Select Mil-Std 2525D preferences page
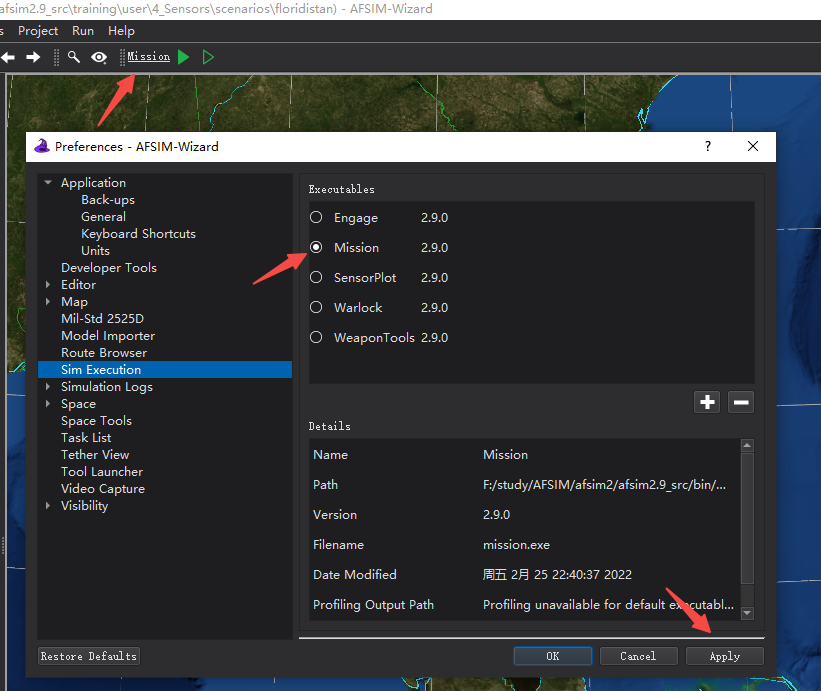The image size is (821, 691). [102, 318]
